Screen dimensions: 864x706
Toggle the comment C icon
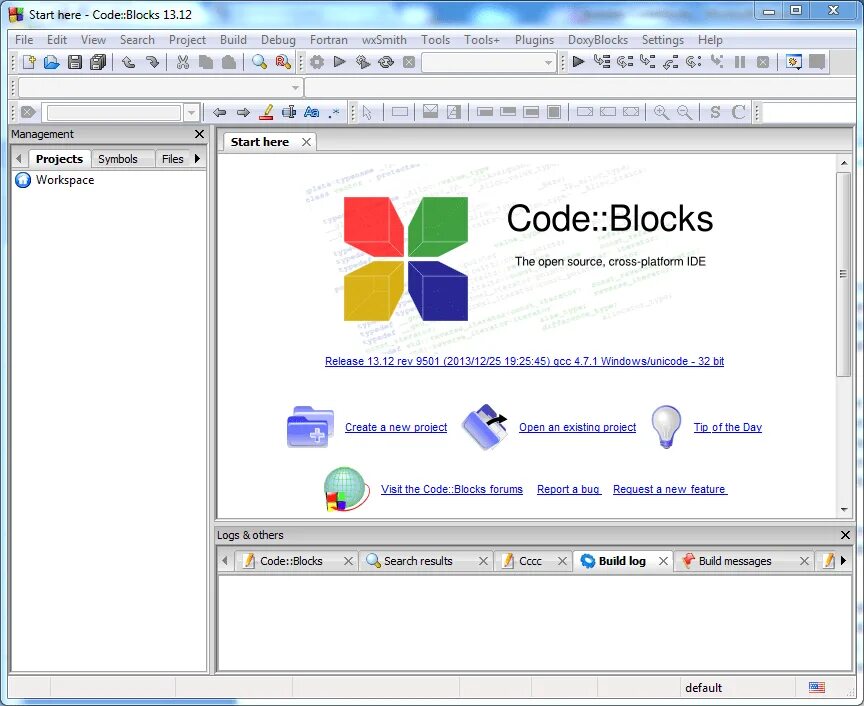click(x=738, y=112)
